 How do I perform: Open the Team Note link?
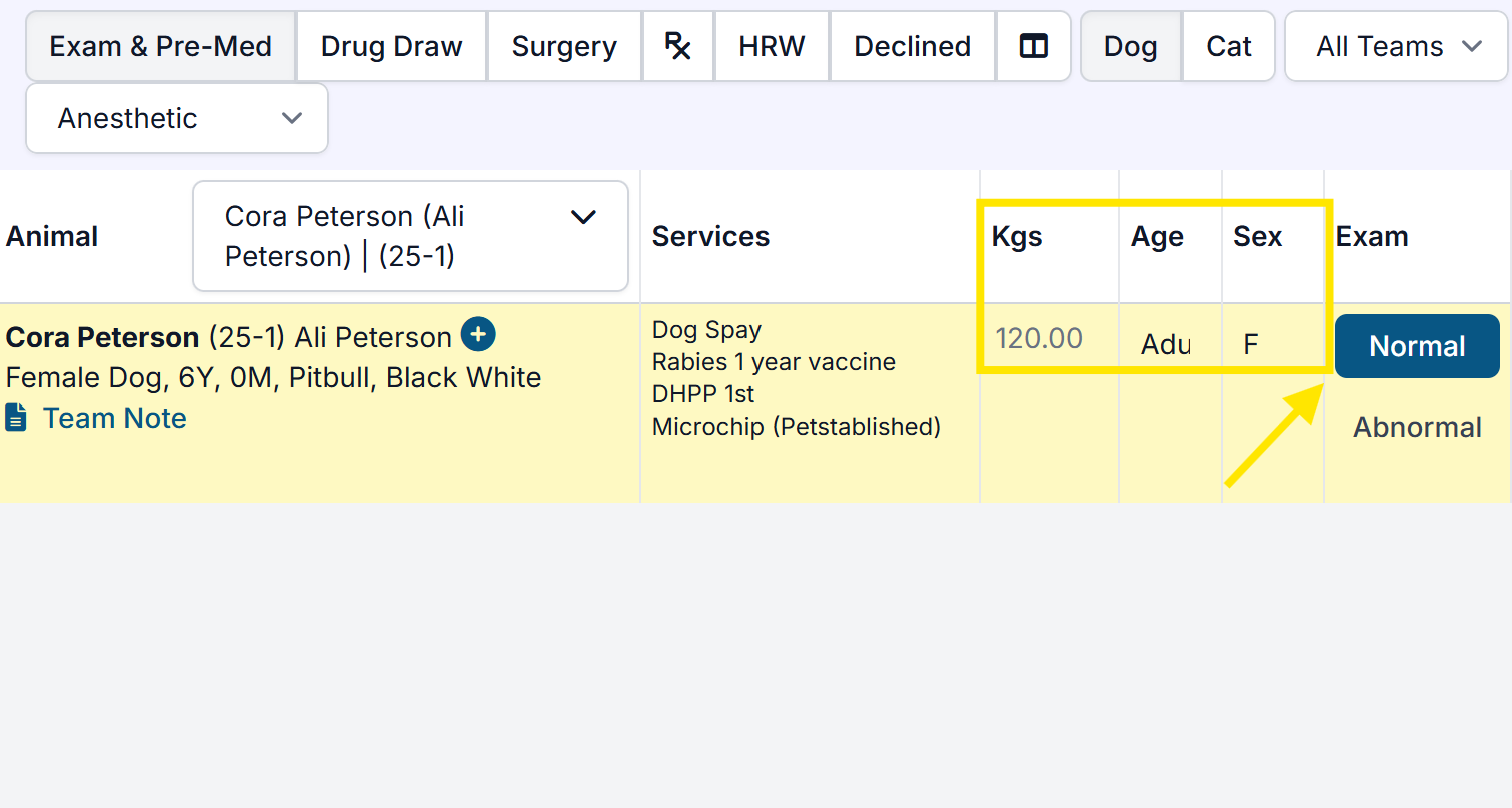(x=114, y=417)
